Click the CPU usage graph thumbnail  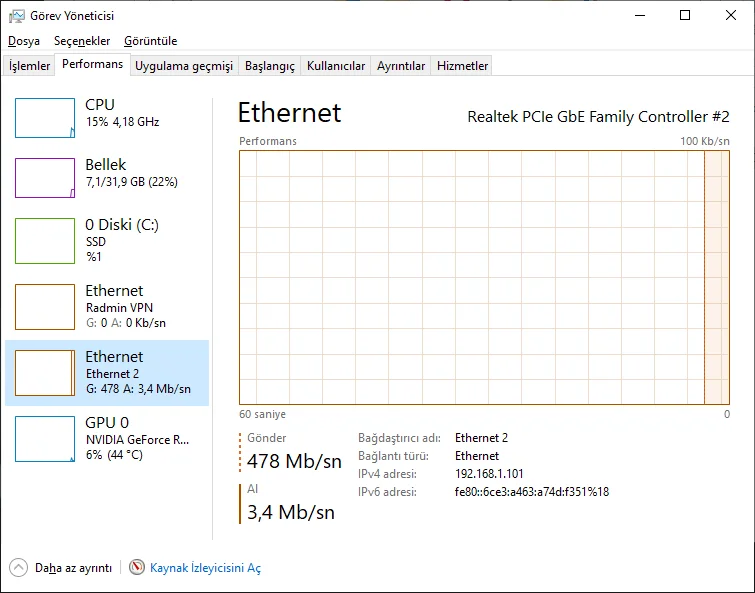[45, 118]
